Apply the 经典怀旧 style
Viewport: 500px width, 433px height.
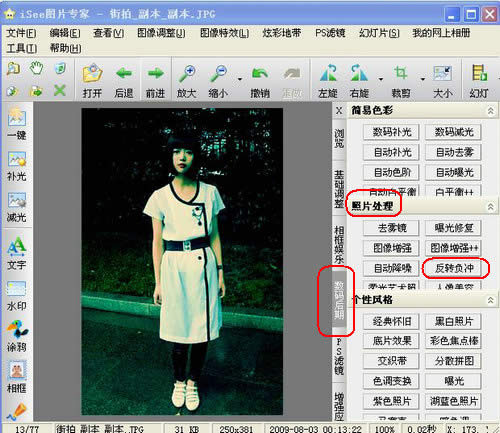click(x=391, y=321)
